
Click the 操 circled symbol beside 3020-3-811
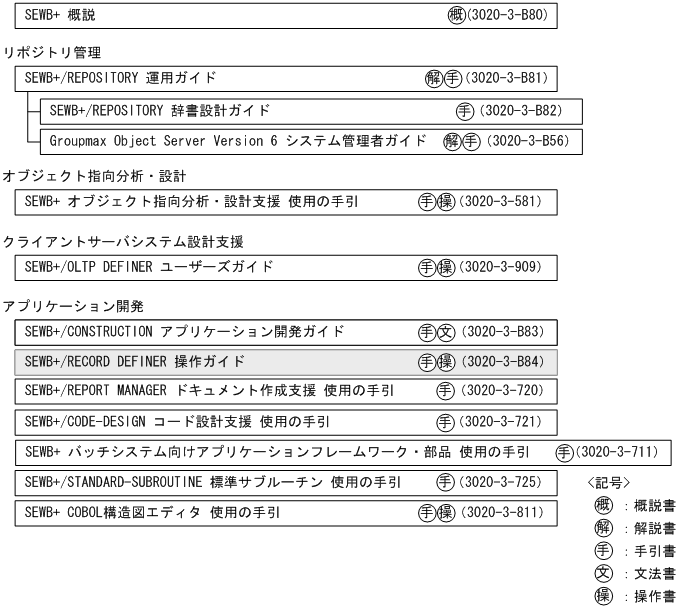point(446,513)
